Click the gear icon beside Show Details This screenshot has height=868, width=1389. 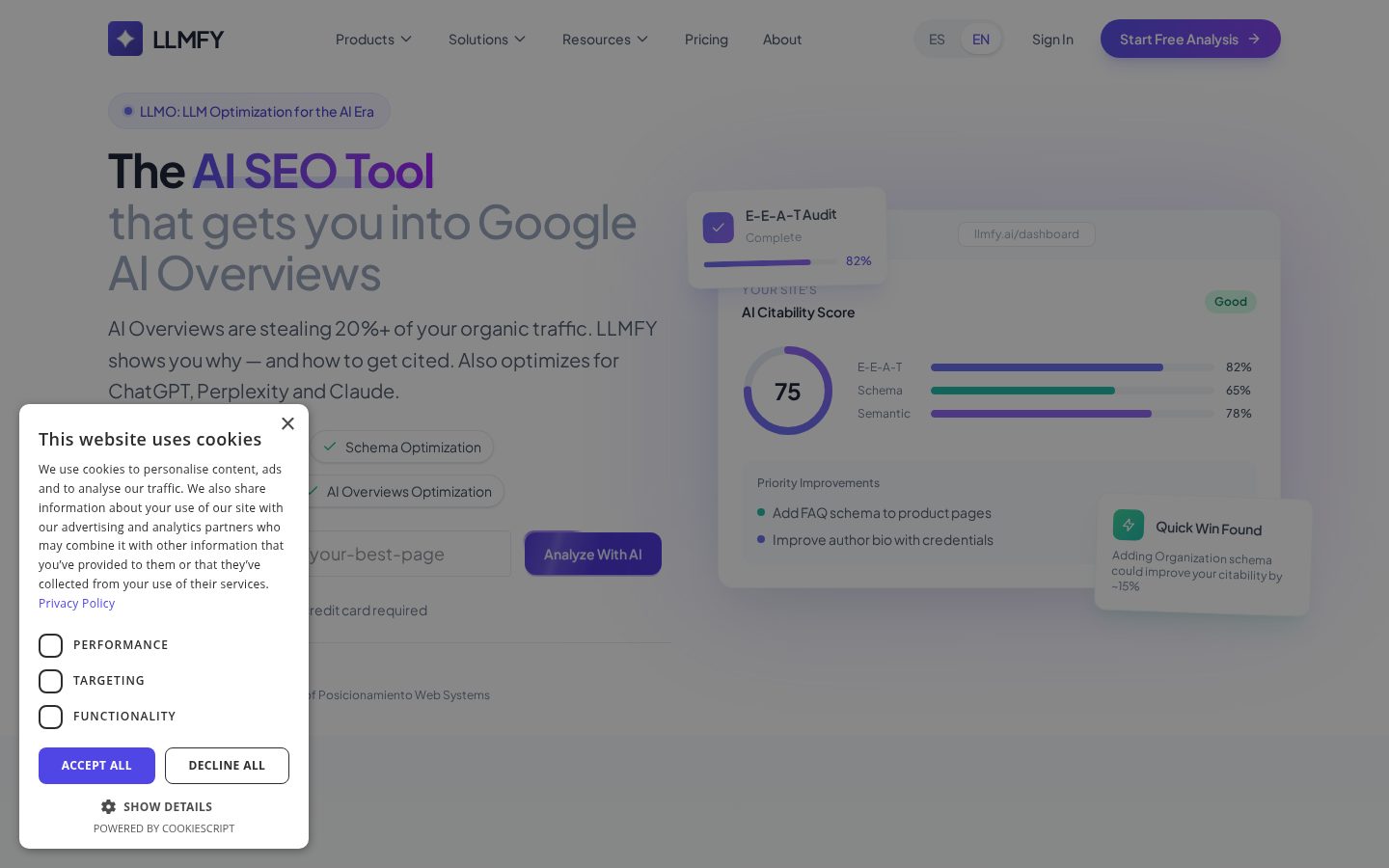click(108, 806)
